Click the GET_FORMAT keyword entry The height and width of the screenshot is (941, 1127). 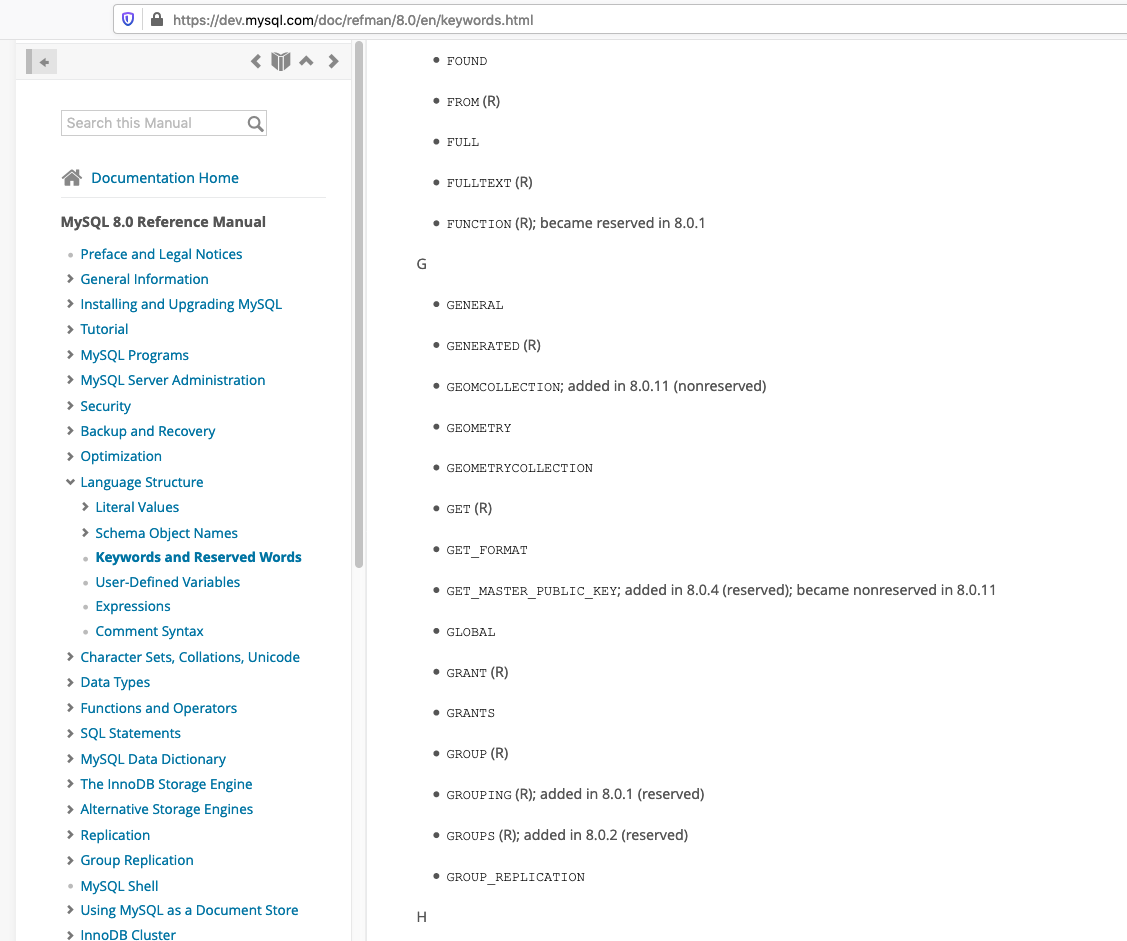[487, 550]
